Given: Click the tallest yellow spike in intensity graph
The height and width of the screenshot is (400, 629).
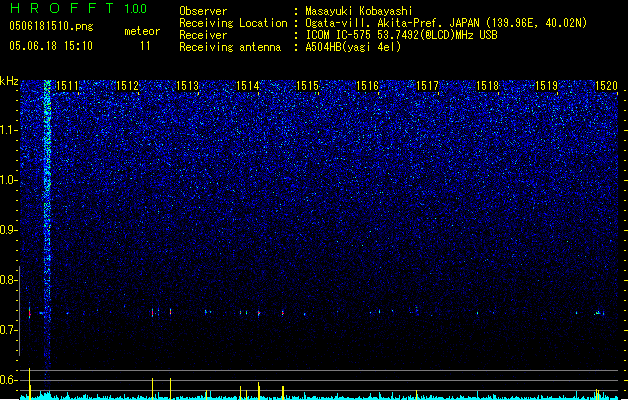Looking at the screenshot, I should [30, 384].
